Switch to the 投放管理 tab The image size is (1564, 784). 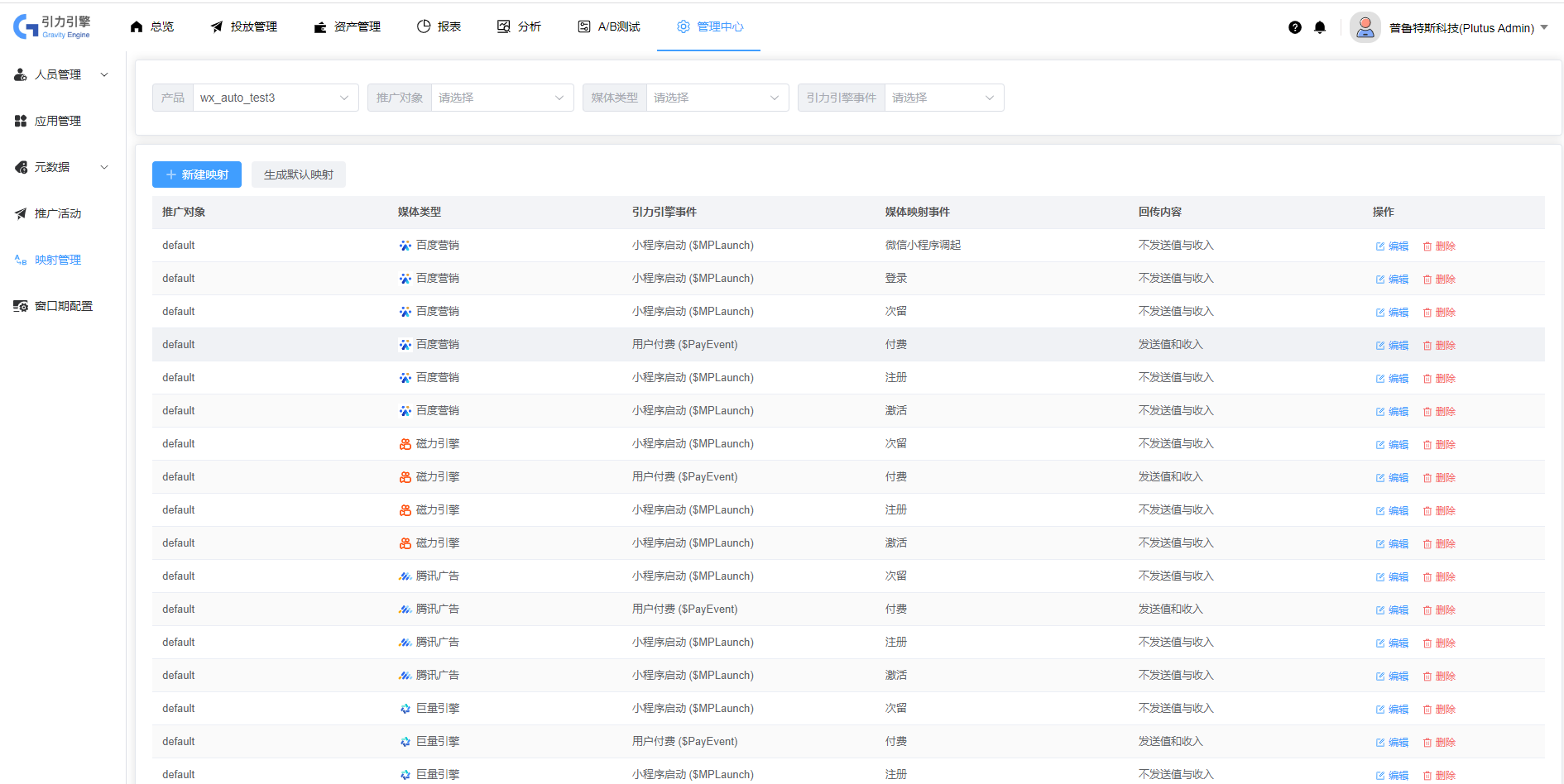[x=244, y=26]
